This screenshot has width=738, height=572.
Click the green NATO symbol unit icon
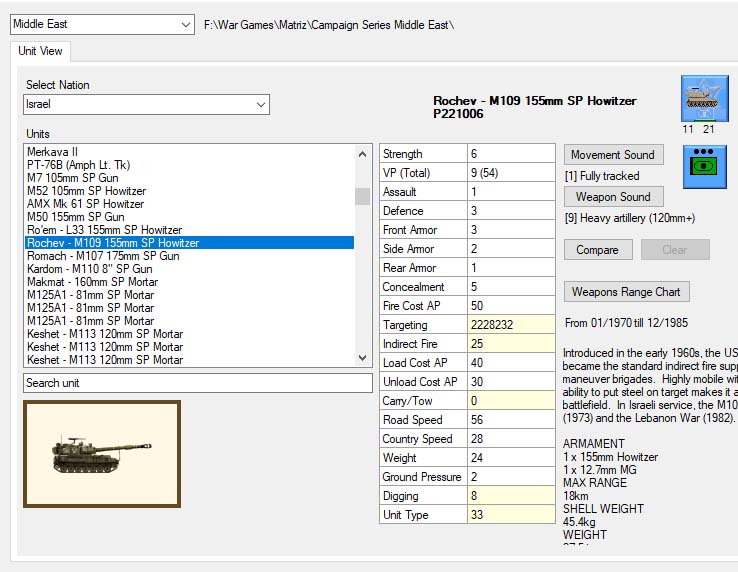[x=705, y=167]
